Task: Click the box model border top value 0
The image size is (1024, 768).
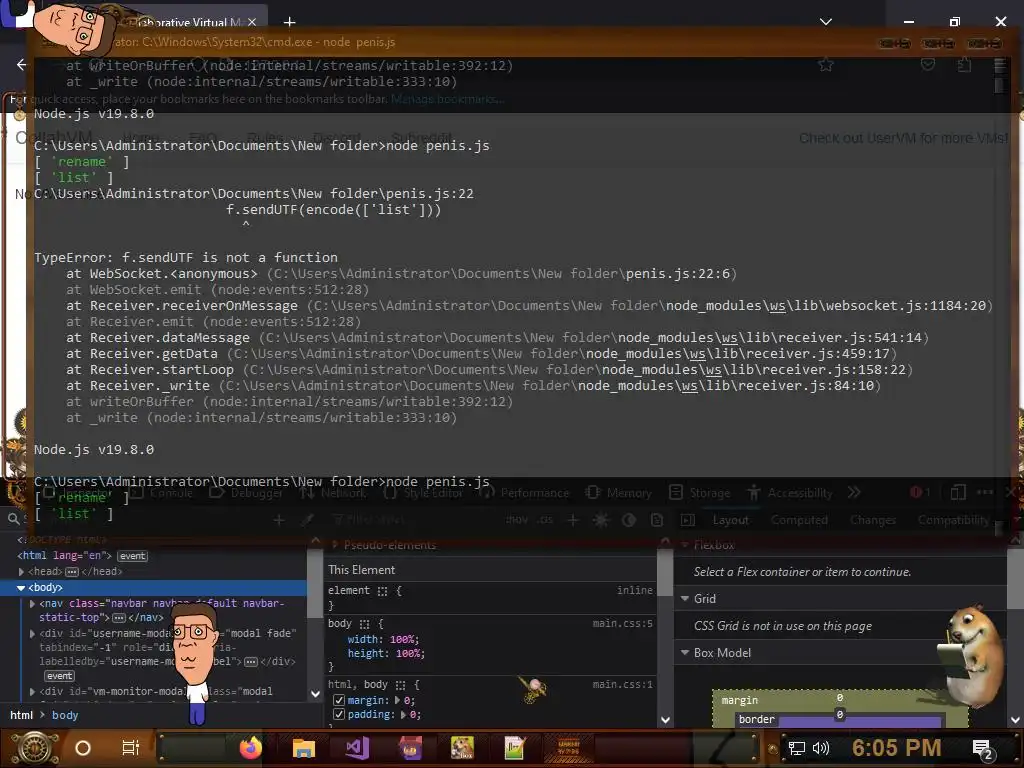Action: coord(840,714)
